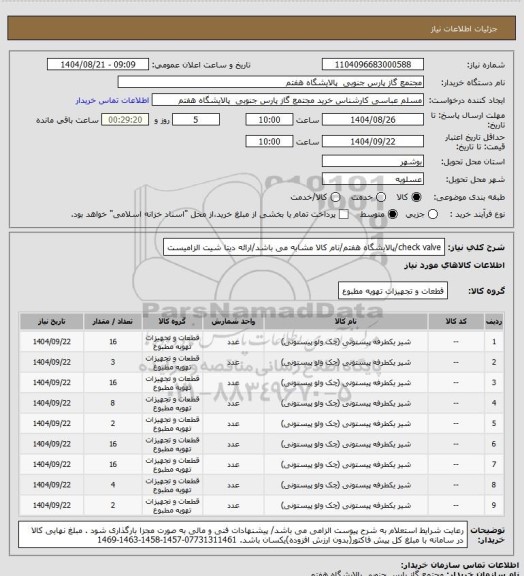
Task: Select the کالا radio button
Action: pyautogui.click(x=416, y=197)
